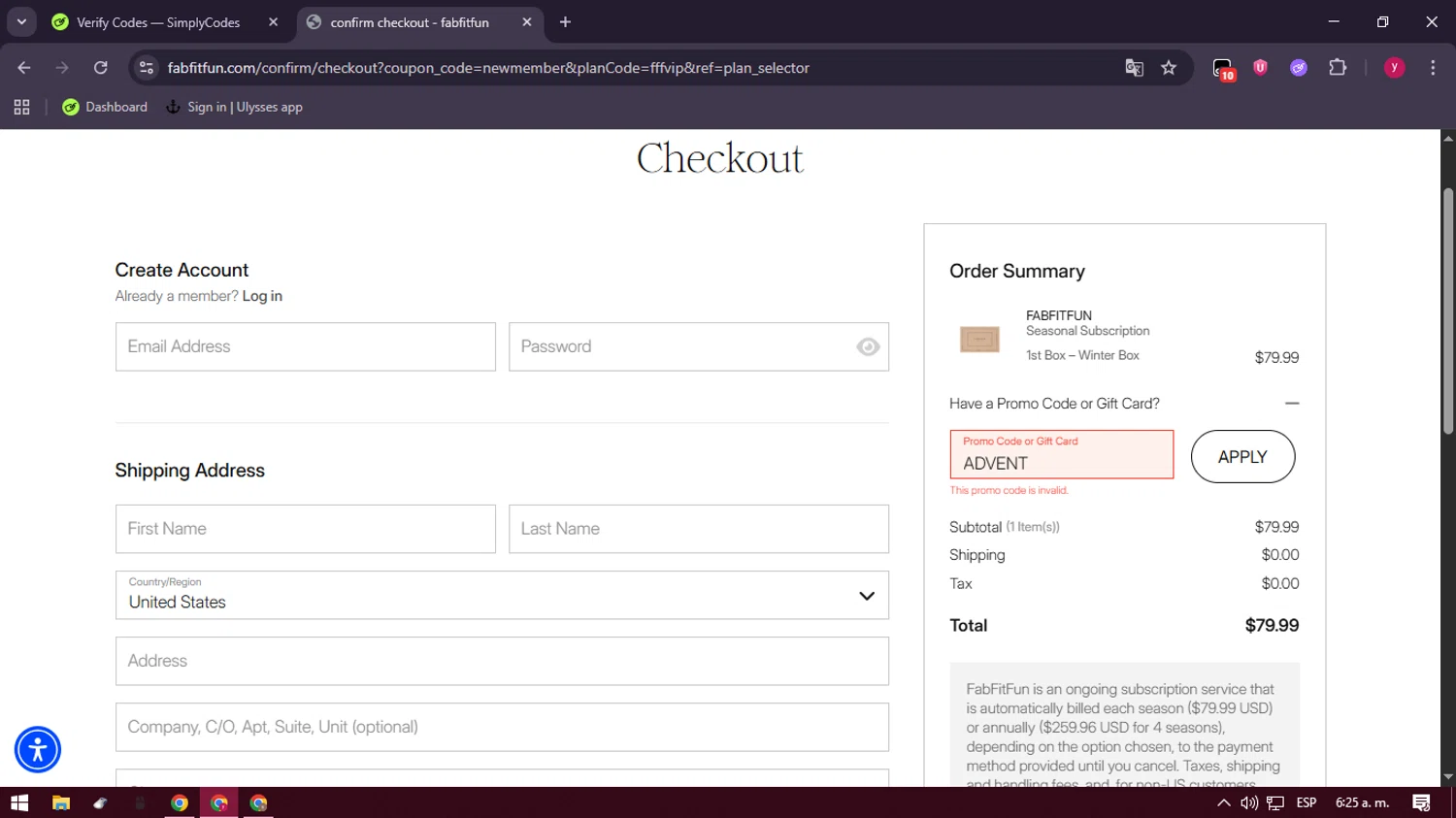Viewport: 1456px width, 818px height.
Task: Open the extension with red 10 badge
Action: 1223,69
